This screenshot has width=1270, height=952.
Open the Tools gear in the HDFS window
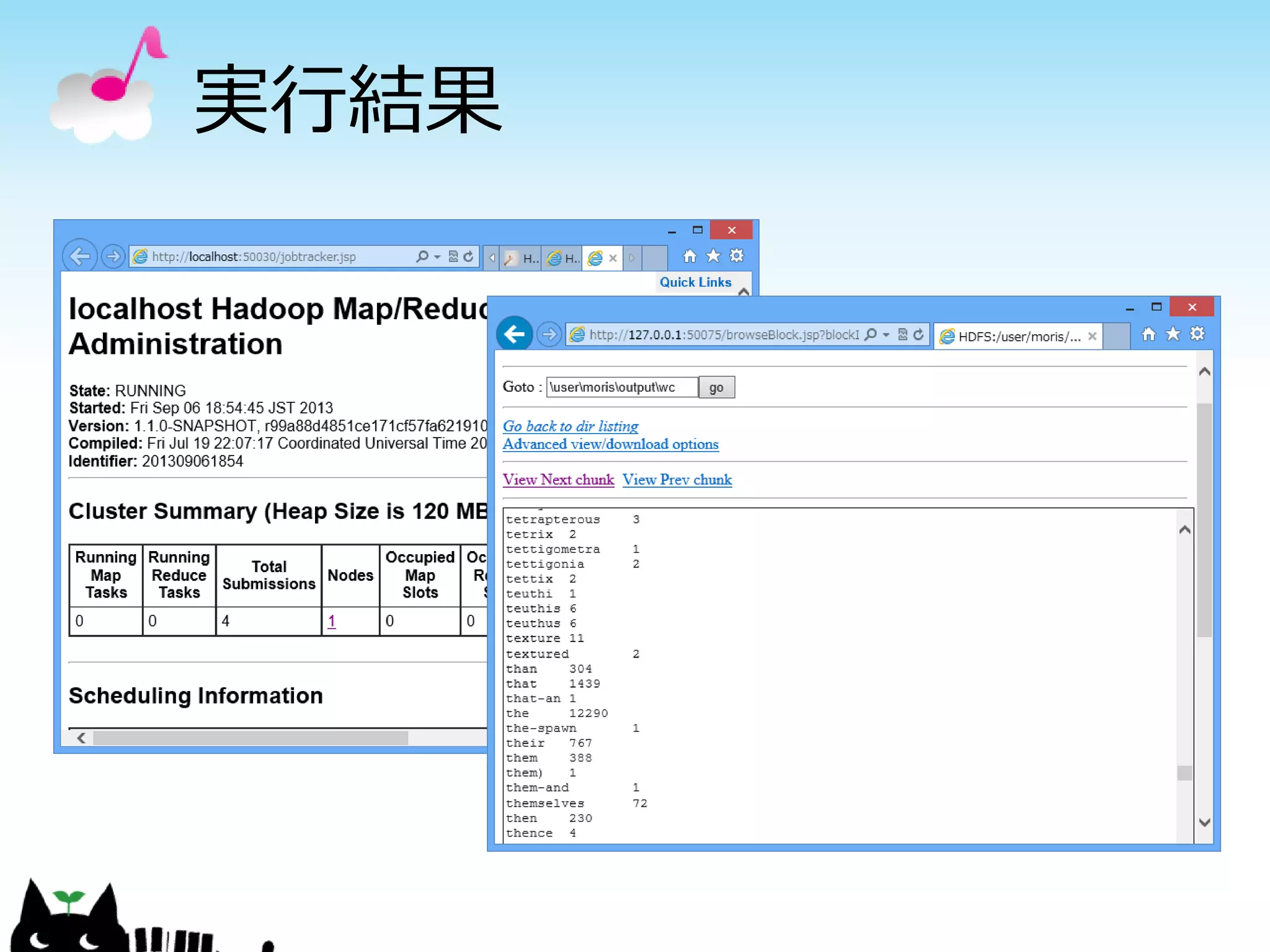pos(1197,334)
